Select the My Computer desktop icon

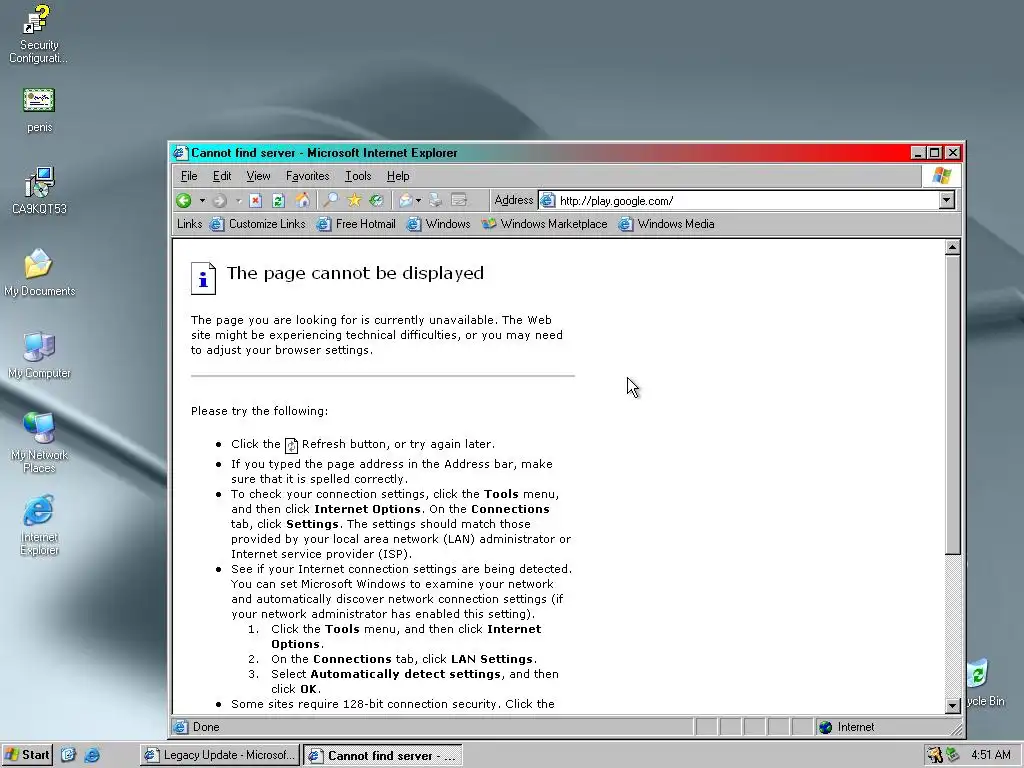tap(39, 355)
